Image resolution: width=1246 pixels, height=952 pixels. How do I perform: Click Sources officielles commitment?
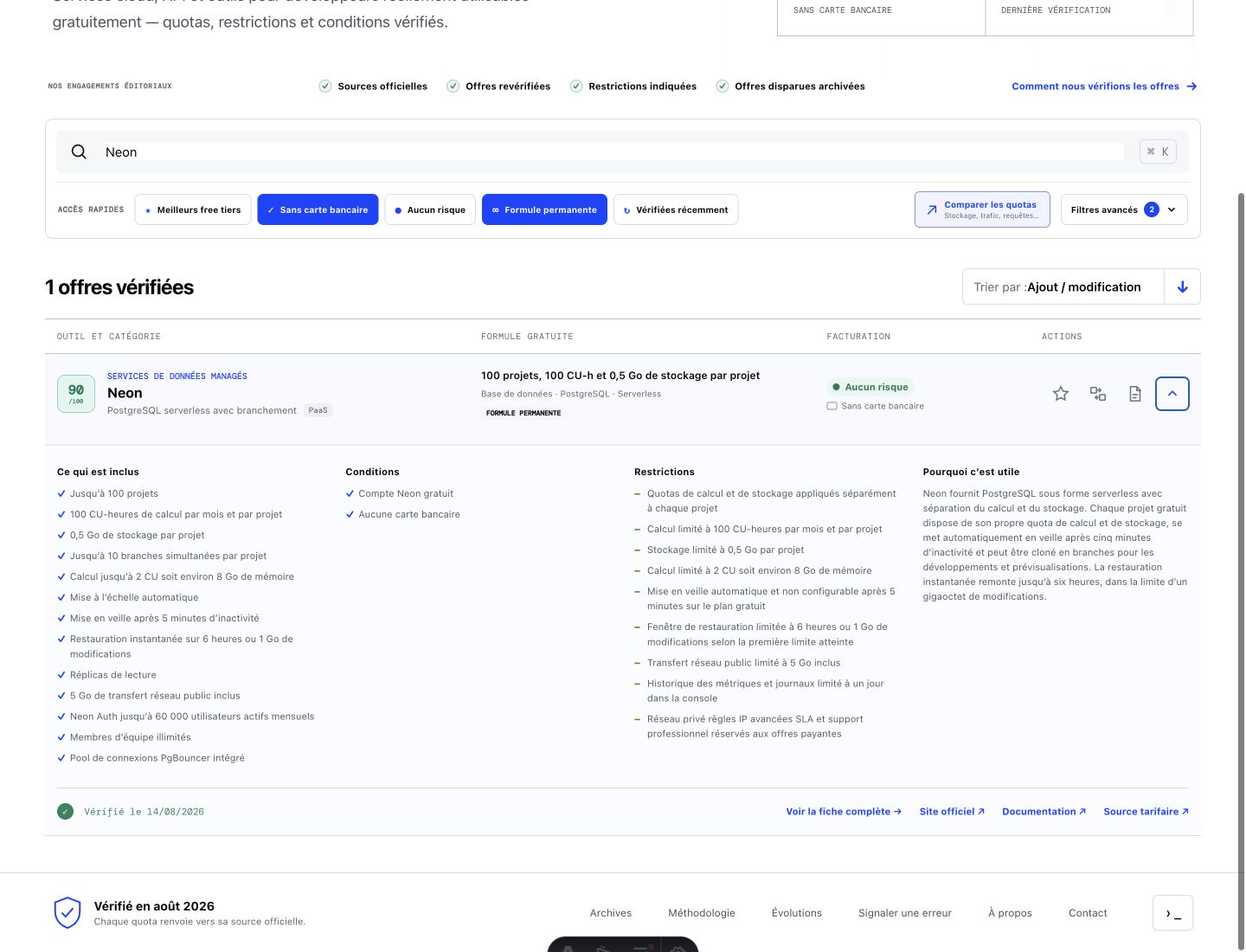tap(374, 87)
